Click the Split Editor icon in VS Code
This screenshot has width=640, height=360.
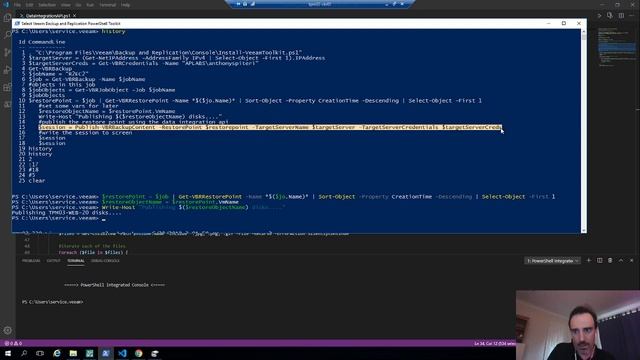621,16
